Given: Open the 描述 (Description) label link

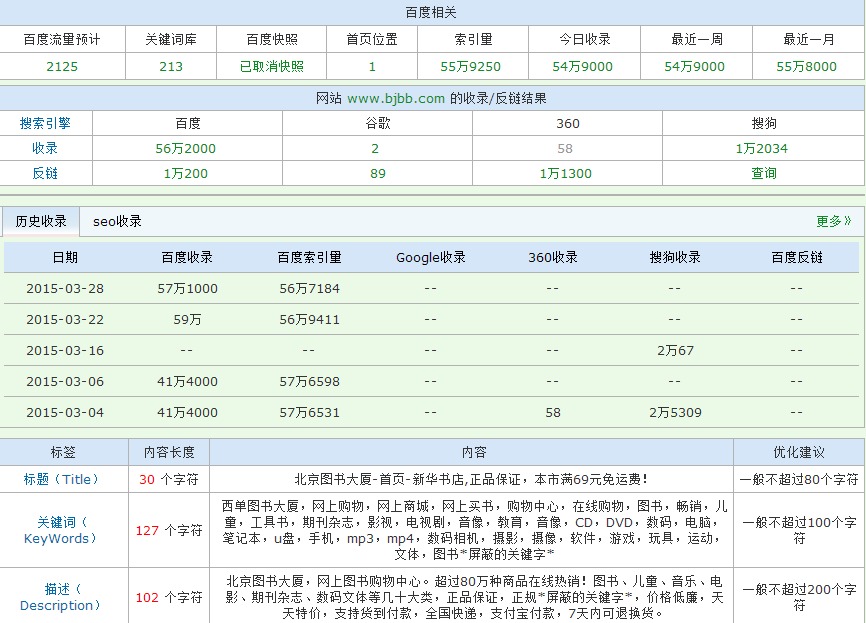Looking at the screenshot, I should click(61, 597).
